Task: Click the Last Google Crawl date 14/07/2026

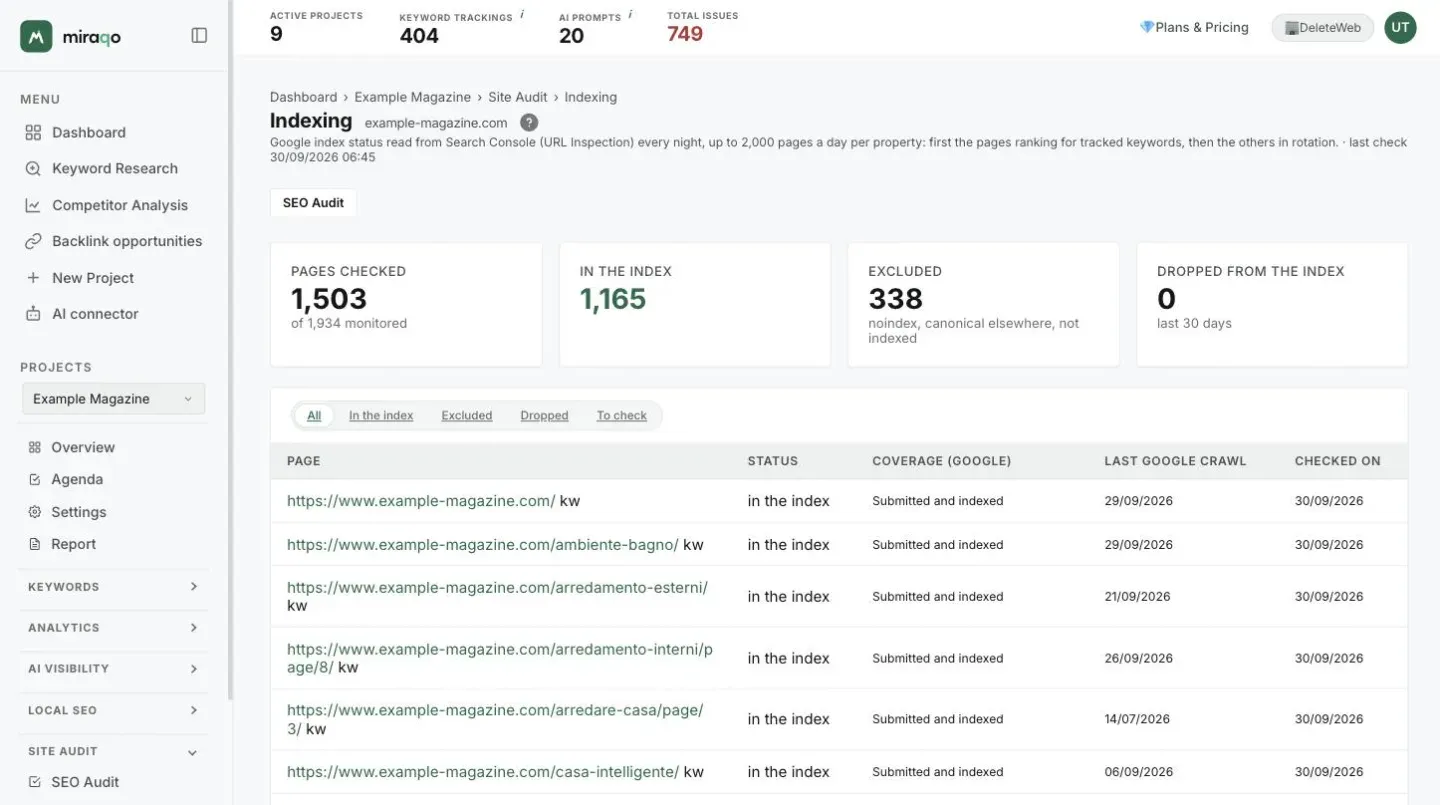Action: click(1138, 719)
